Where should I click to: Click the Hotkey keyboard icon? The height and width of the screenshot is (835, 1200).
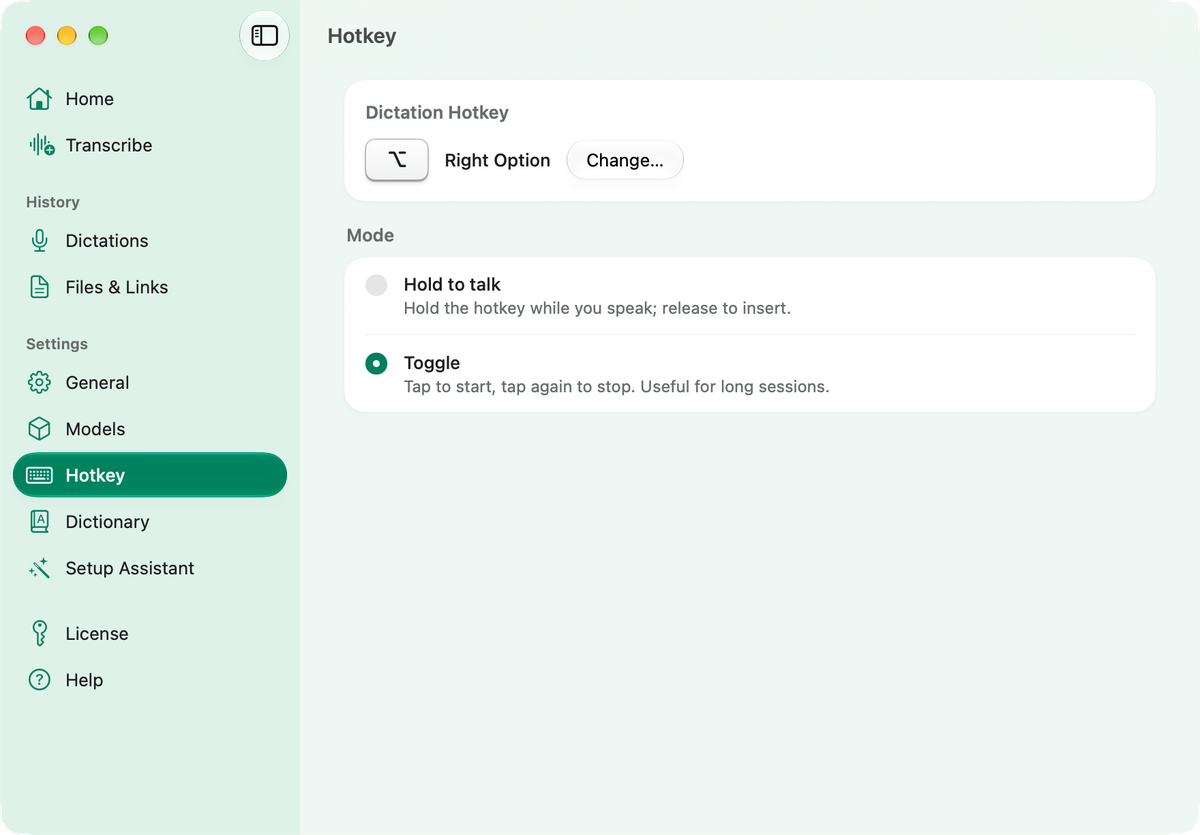coord(39,475)
